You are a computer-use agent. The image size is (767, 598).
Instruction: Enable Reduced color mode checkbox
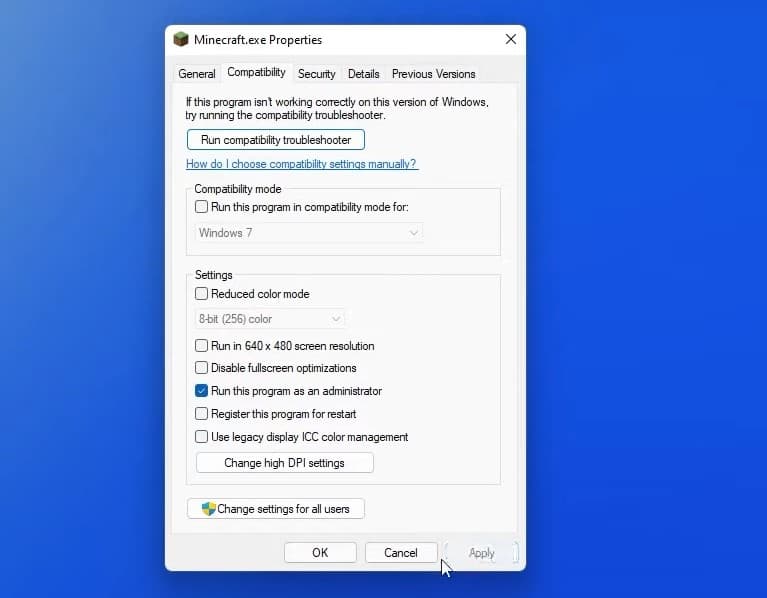201,293
